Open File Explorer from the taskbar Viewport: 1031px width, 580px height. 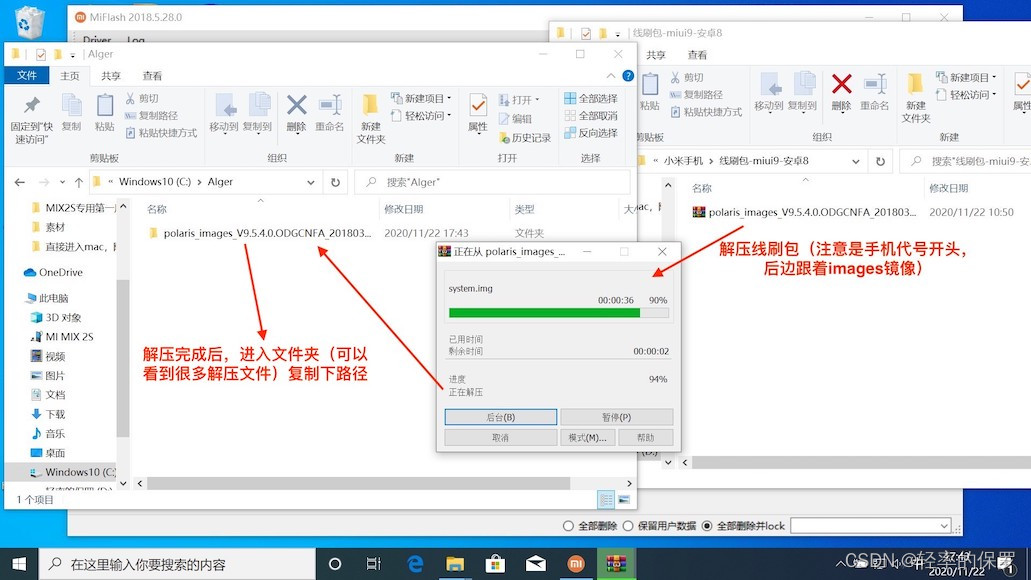pyautogui.click(x=455, y=564)
